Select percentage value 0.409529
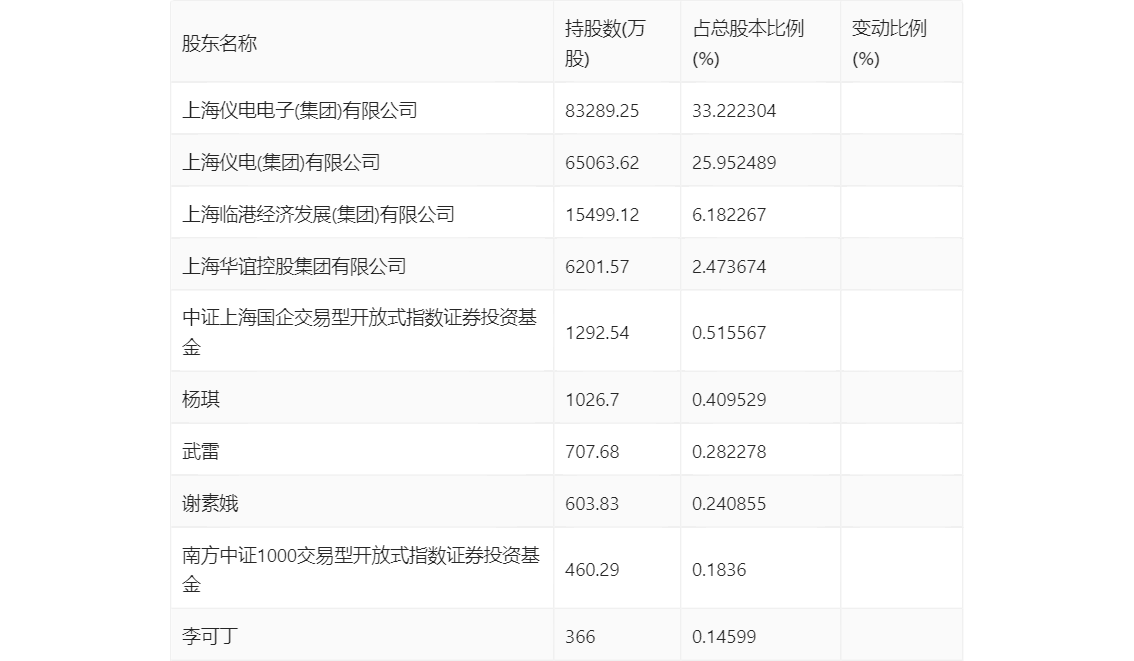 [x=729, y=400]
